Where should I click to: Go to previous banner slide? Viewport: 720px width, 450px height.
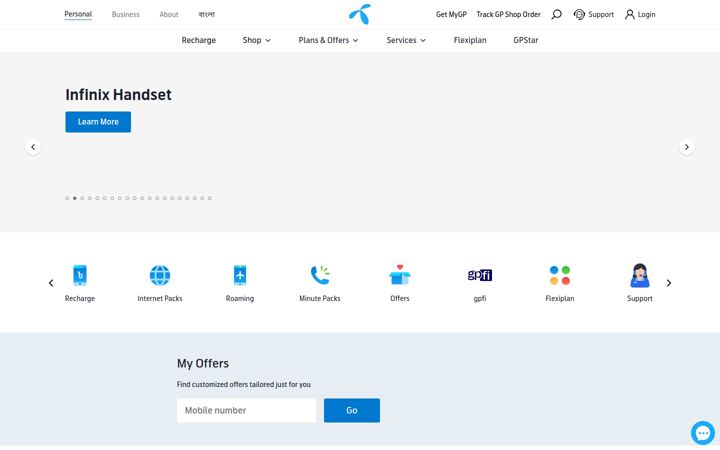(33, 147)
